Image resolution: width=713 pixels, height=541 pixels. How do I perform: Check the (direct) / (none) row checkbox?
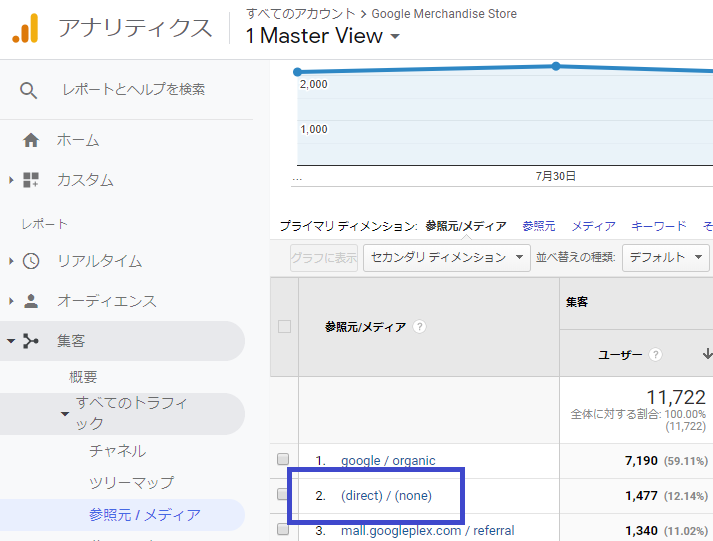coord(284,495)
